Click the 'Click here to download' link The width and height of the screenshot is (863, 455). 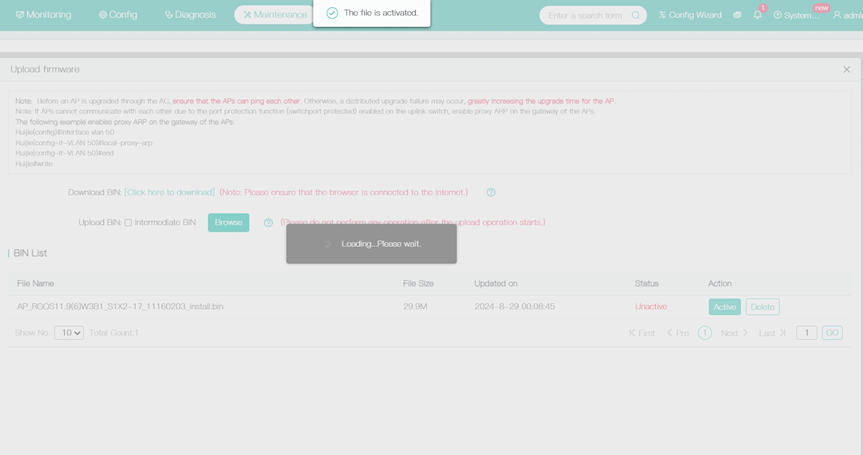click(170, 192)
